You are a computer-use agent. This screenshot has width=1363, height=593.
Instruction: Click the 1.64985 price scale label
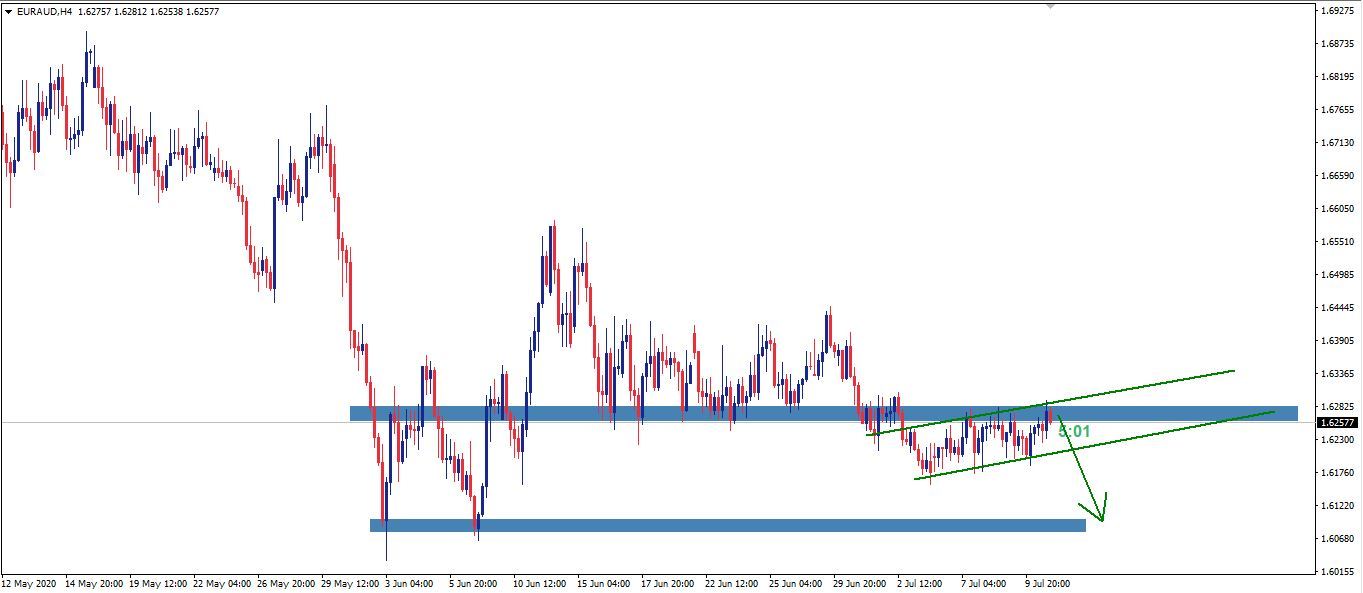coord(1337,275)
